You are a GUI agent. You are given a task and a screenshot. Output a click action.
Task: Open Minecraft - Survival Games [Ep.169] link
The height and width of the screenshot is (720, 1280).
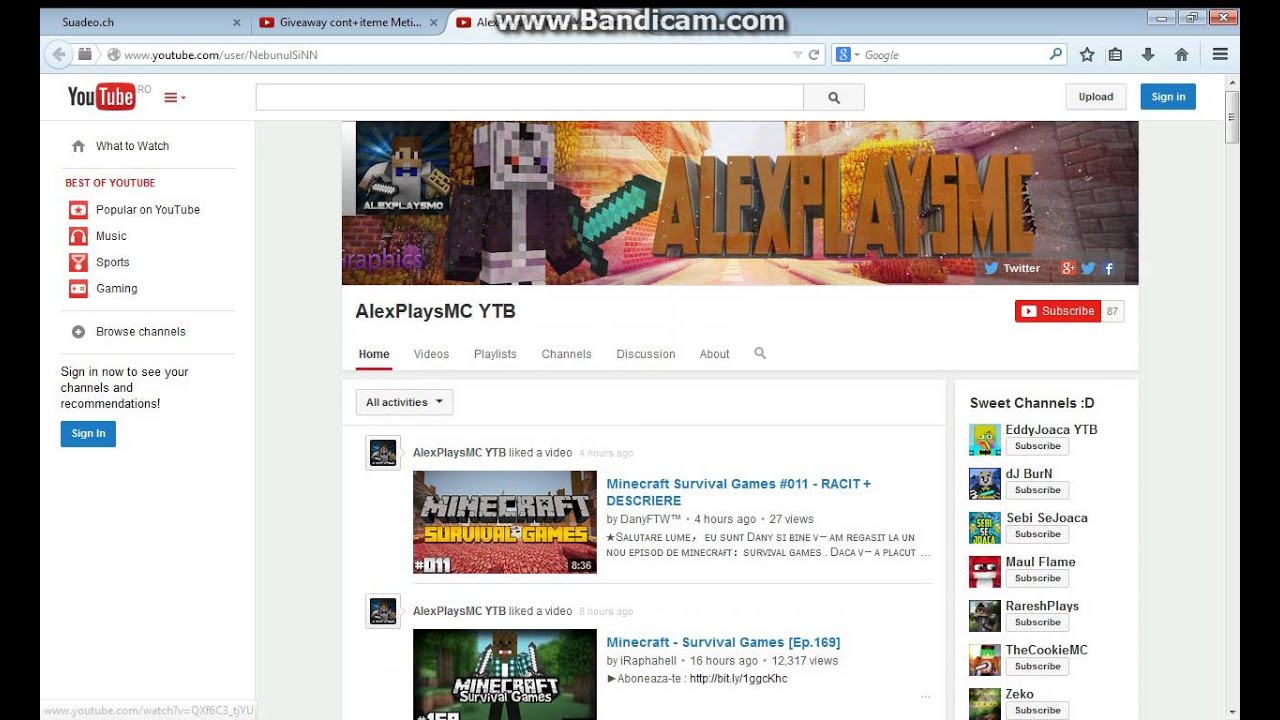pyautogui.click(x=723, y=642)
